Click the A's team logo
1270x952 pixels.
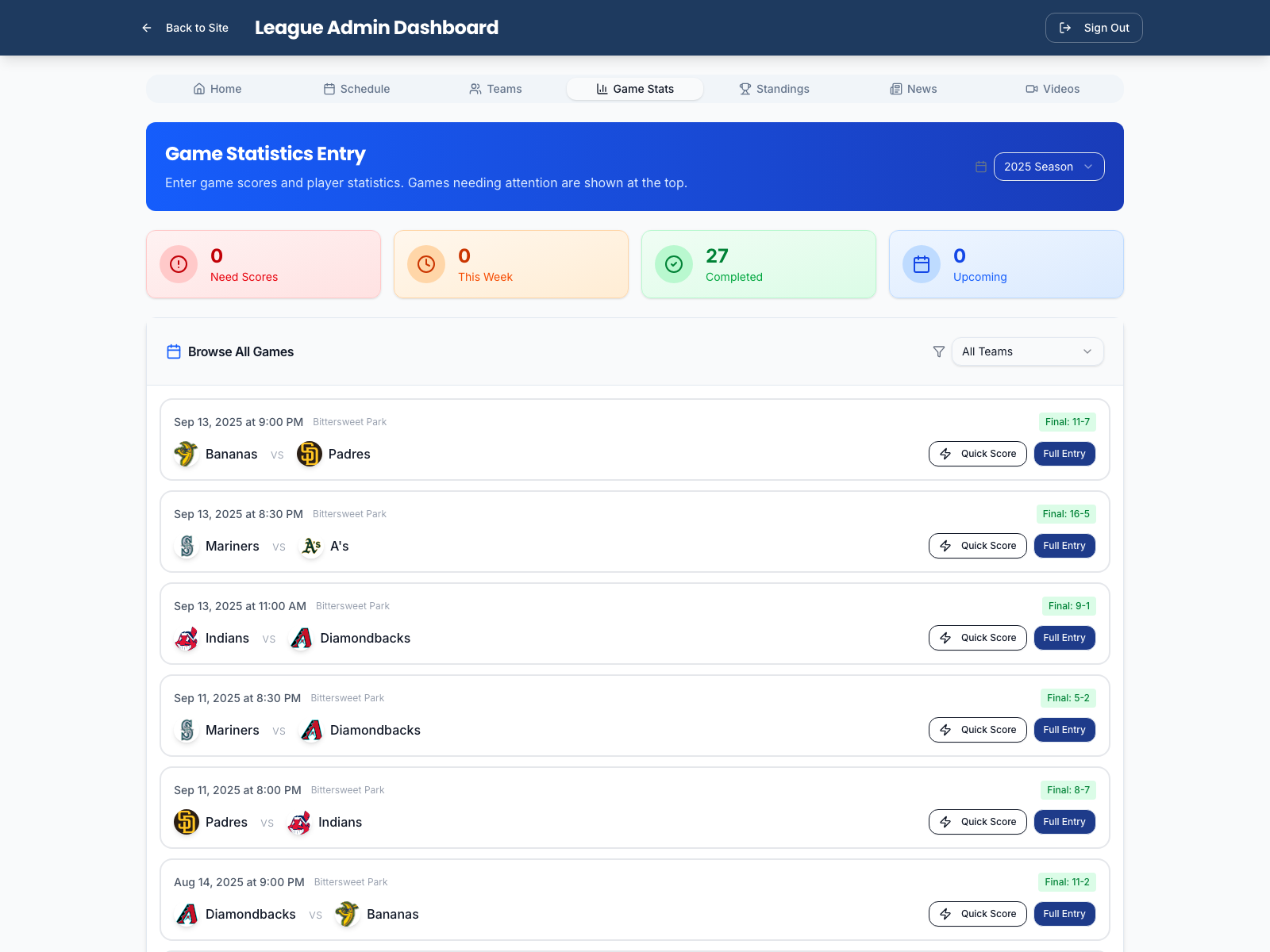[x=311, y=546]
